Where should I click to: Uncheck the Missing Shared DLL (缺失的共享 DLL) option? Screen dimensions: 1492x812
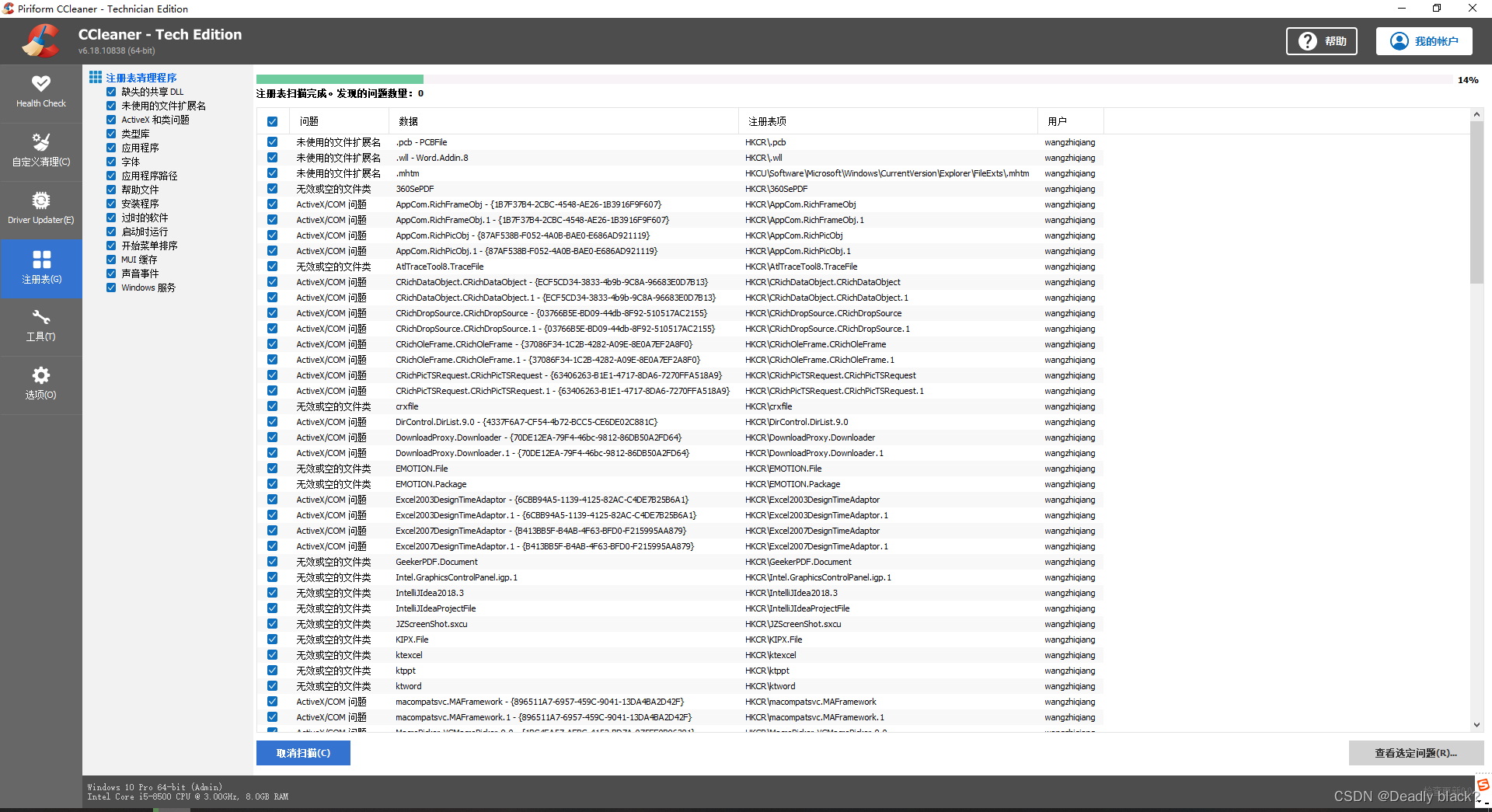pos(111,92)
